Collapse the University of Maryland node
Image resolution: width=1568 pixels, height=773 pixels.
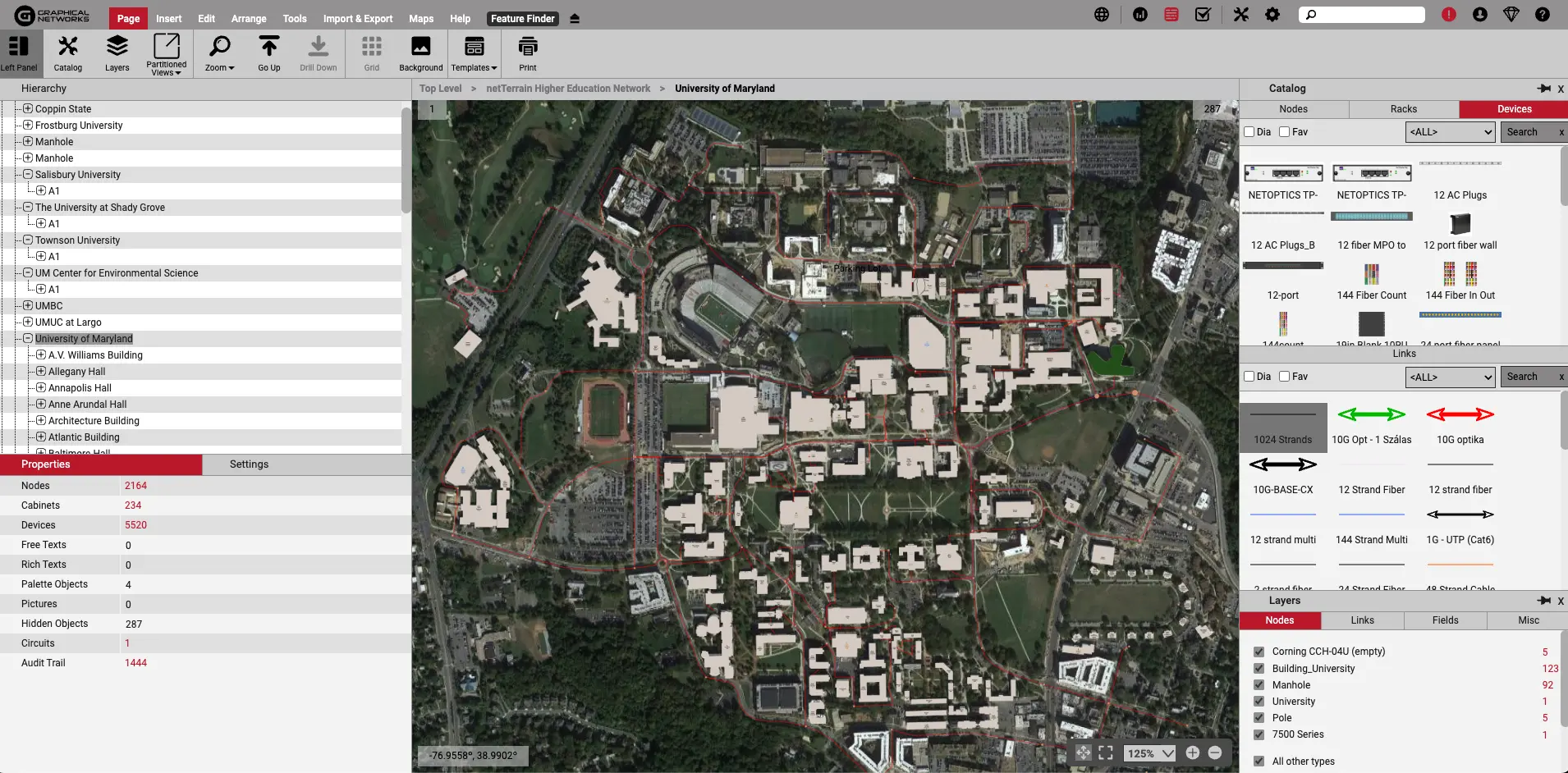[x=28, y=338]
